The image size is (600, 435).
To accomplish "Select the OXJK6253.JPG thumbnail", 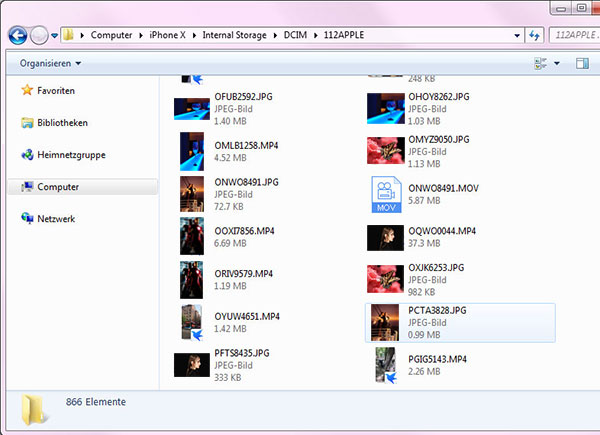I will 385,279.
